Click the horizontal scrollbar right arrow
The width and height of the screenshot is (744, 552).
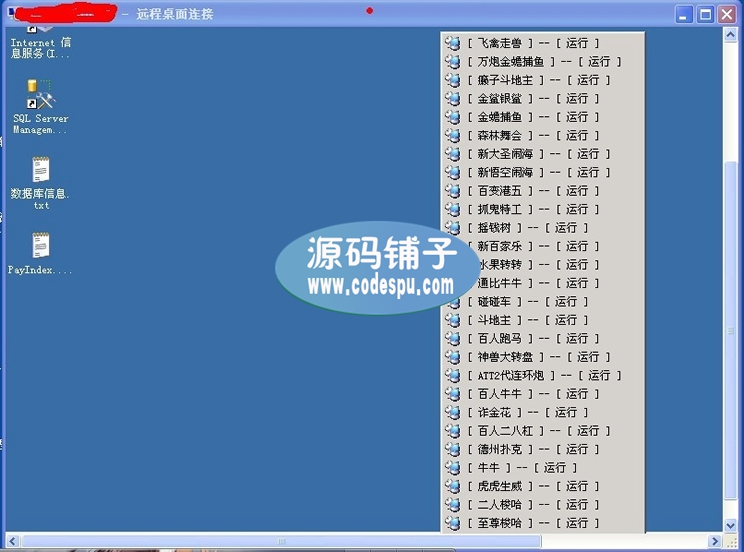point(715,541)
